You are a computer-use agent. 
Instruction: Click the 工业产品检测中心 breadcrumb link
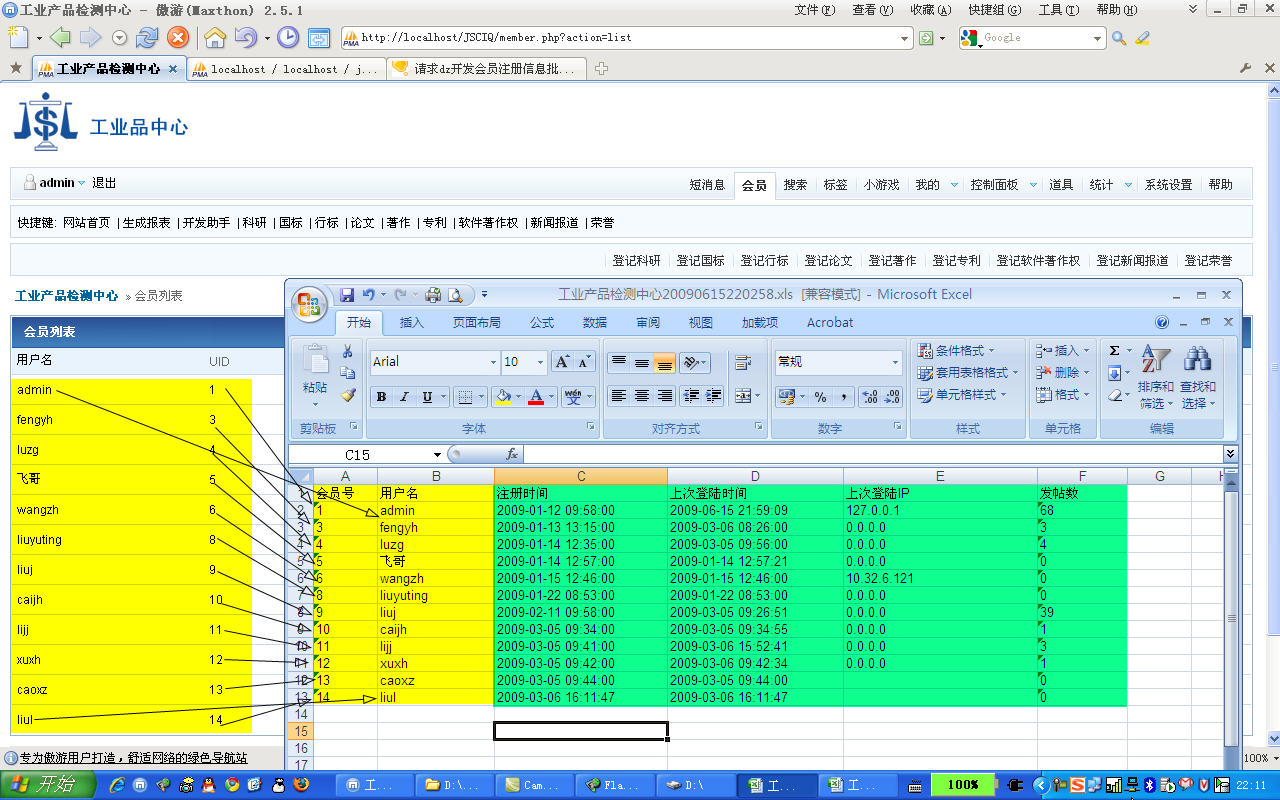[x=67, y=296]
